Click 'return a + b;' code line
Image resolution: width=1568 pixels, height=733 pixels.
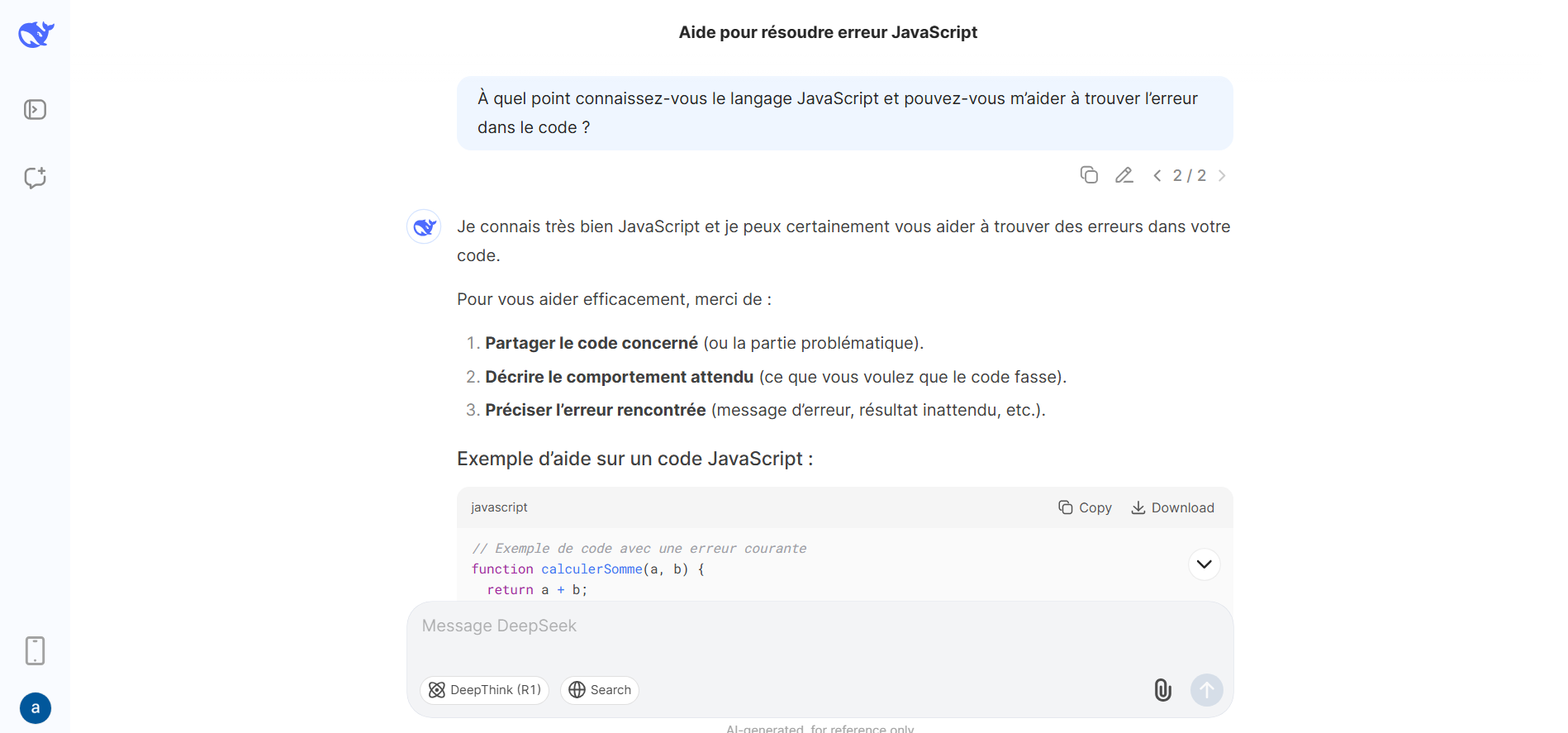[x=537, y=590]
